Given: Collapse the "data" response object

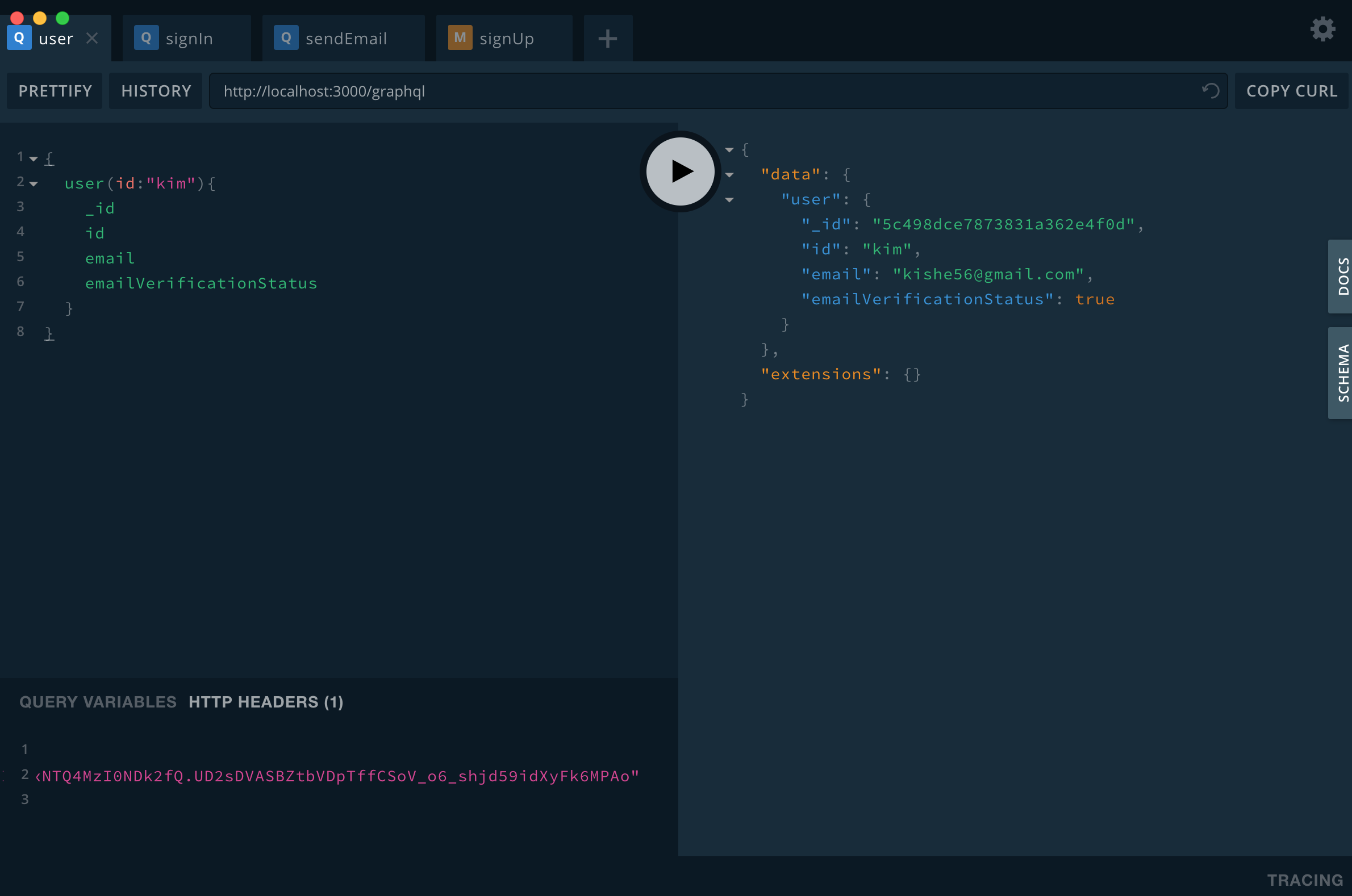Looking at the screenshot, I should (729, 175).
